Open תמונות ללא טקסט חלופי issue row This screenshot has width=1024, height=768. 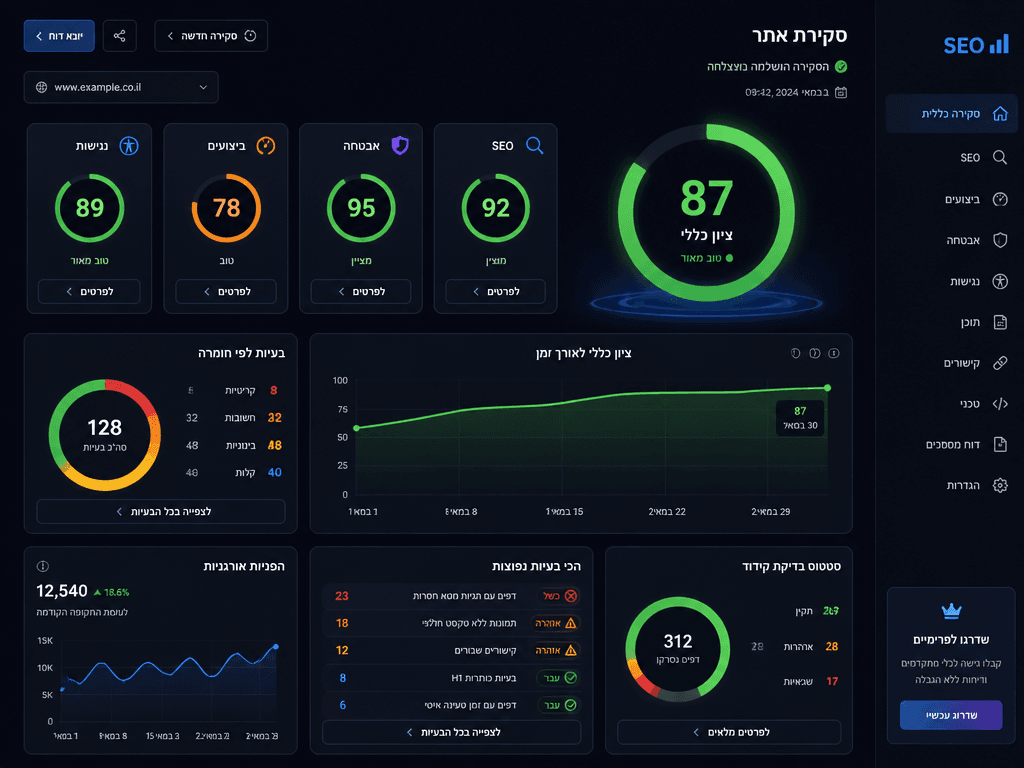coord(452,623)
